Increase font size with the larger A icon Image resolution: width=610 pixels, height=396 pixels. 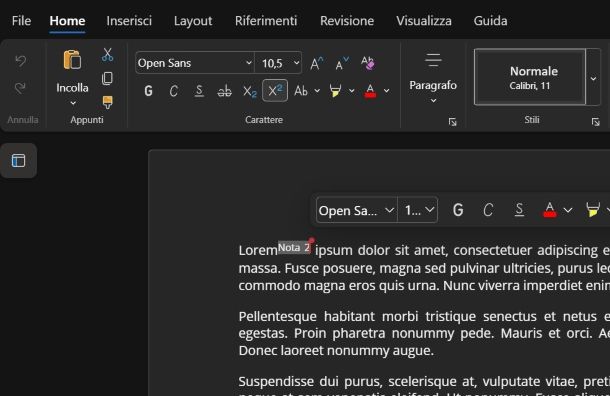[317, 63]
